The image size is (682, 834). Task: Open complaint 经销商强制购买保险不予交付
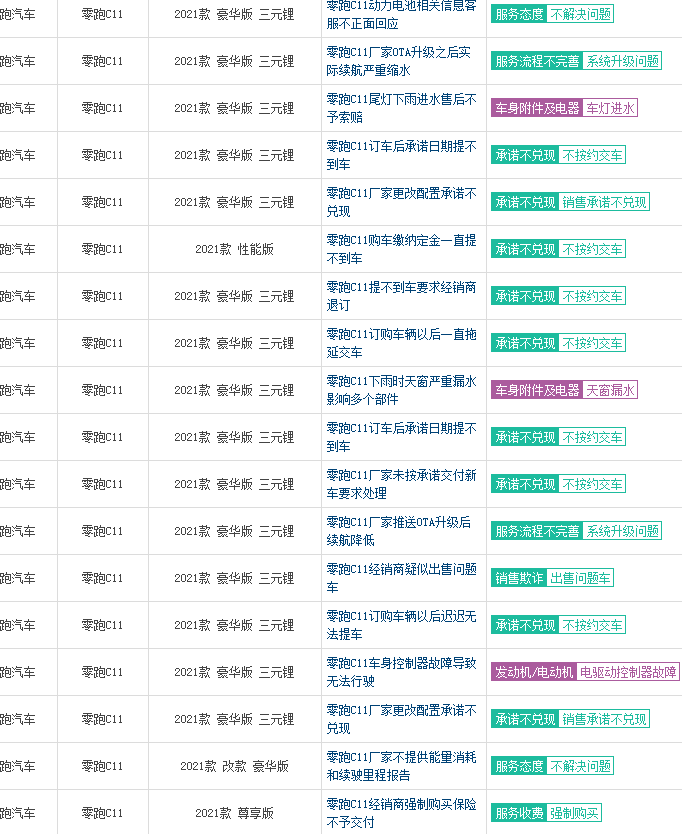pyautogui.click(x=401, y=813)
